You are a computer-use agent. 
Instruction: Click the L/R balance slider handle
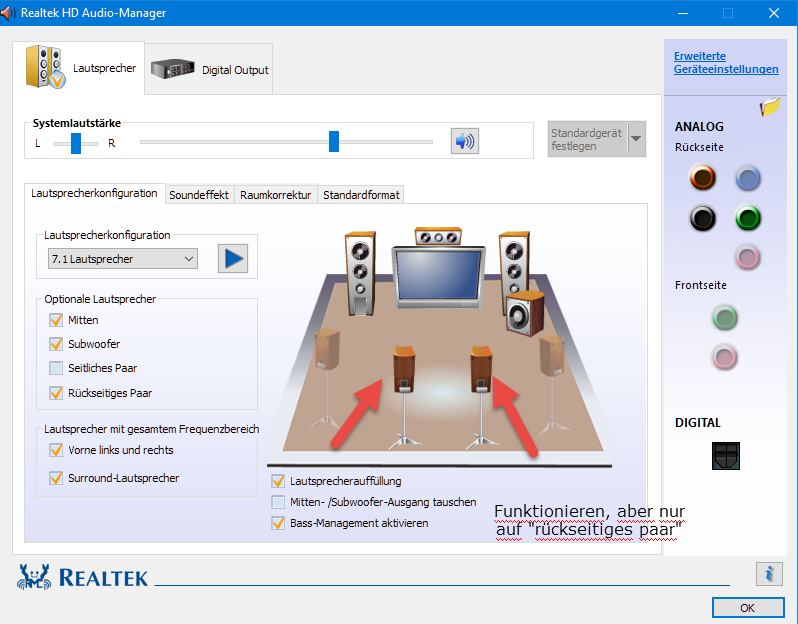pyautogui.click(x=76, y=143)
